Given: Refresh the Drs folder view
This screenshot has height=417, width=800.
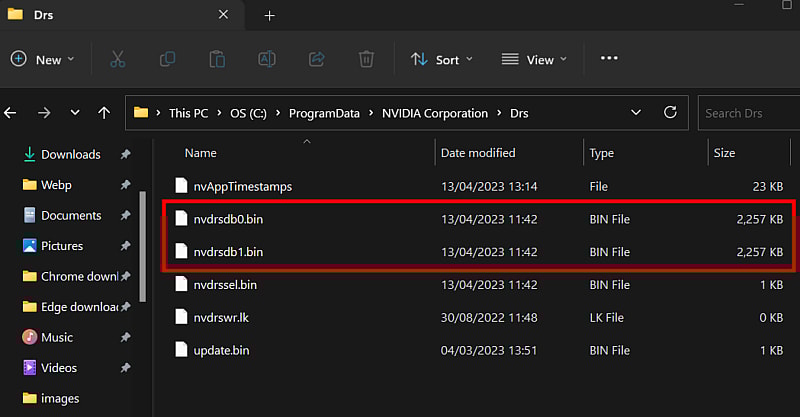Looking at the screenshot, I should click(670, 112).
